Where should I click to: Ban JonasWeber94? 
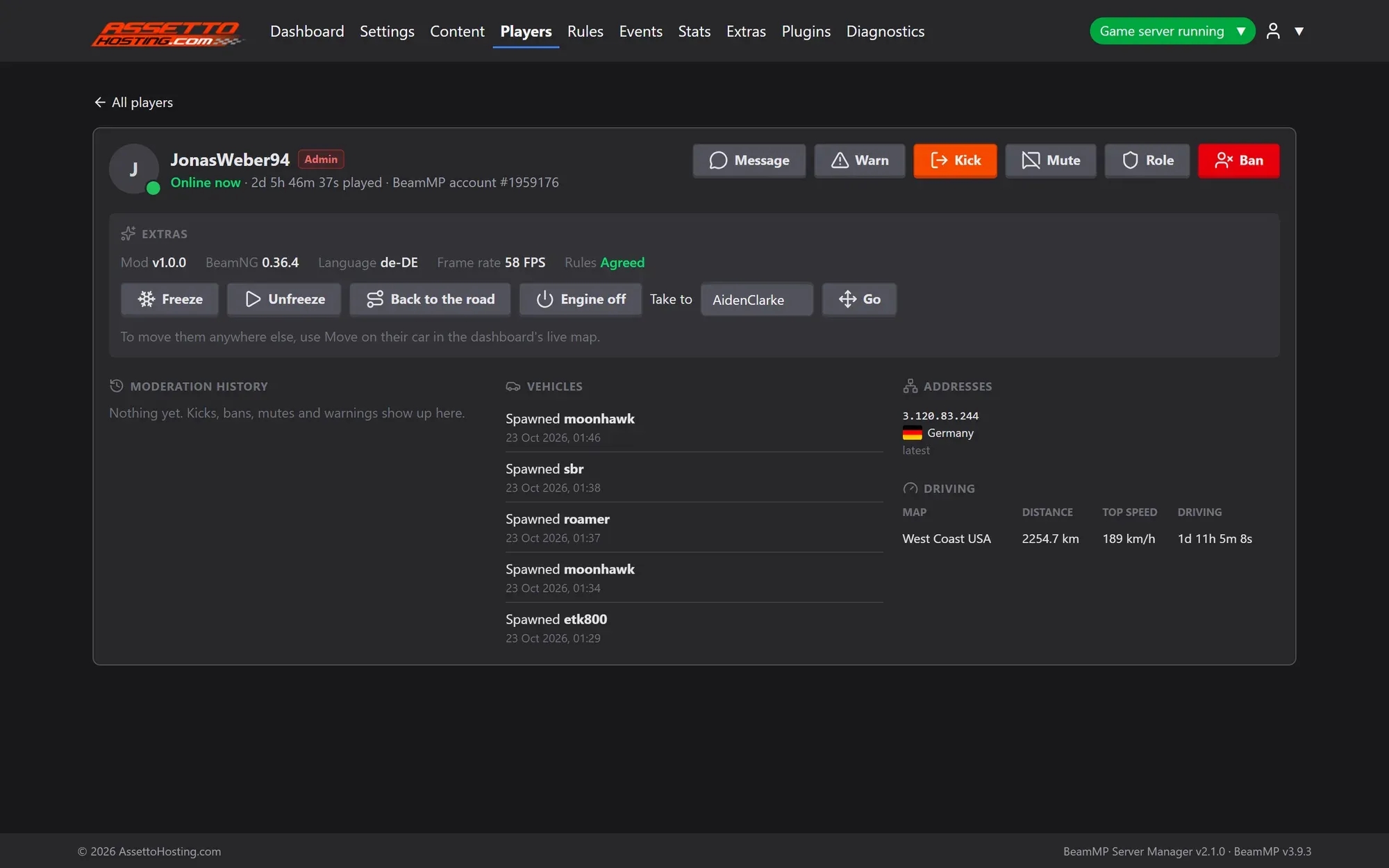(1238, 160)
